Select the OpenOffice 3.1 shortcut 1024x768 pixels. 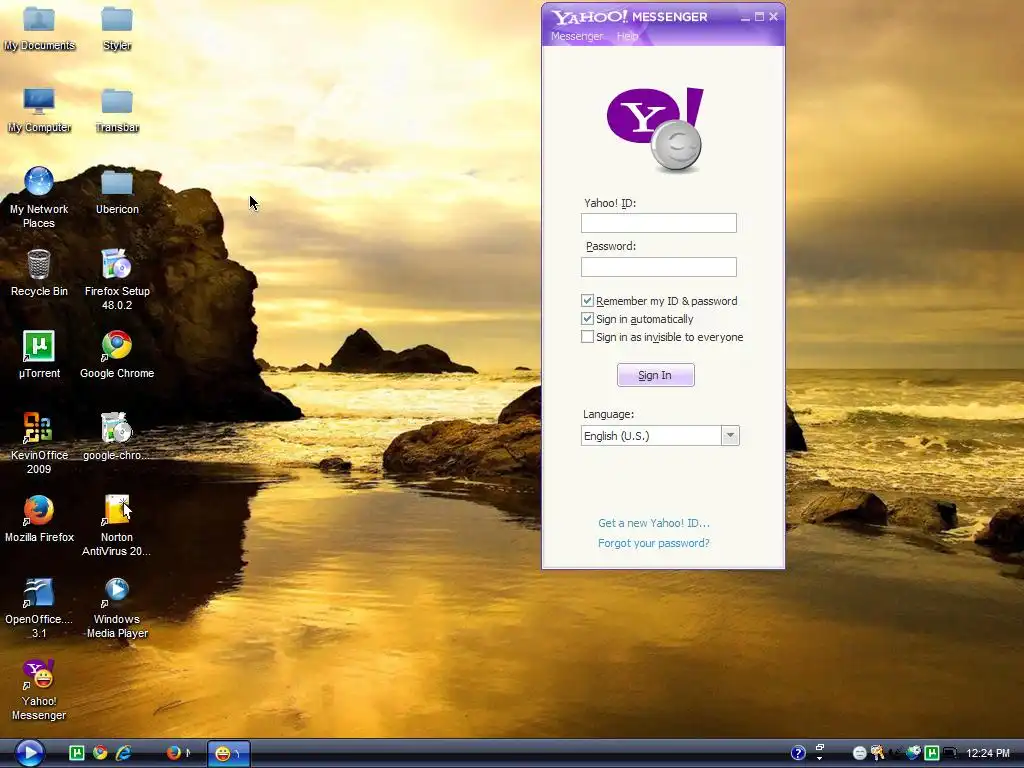(x=39, y=608)
